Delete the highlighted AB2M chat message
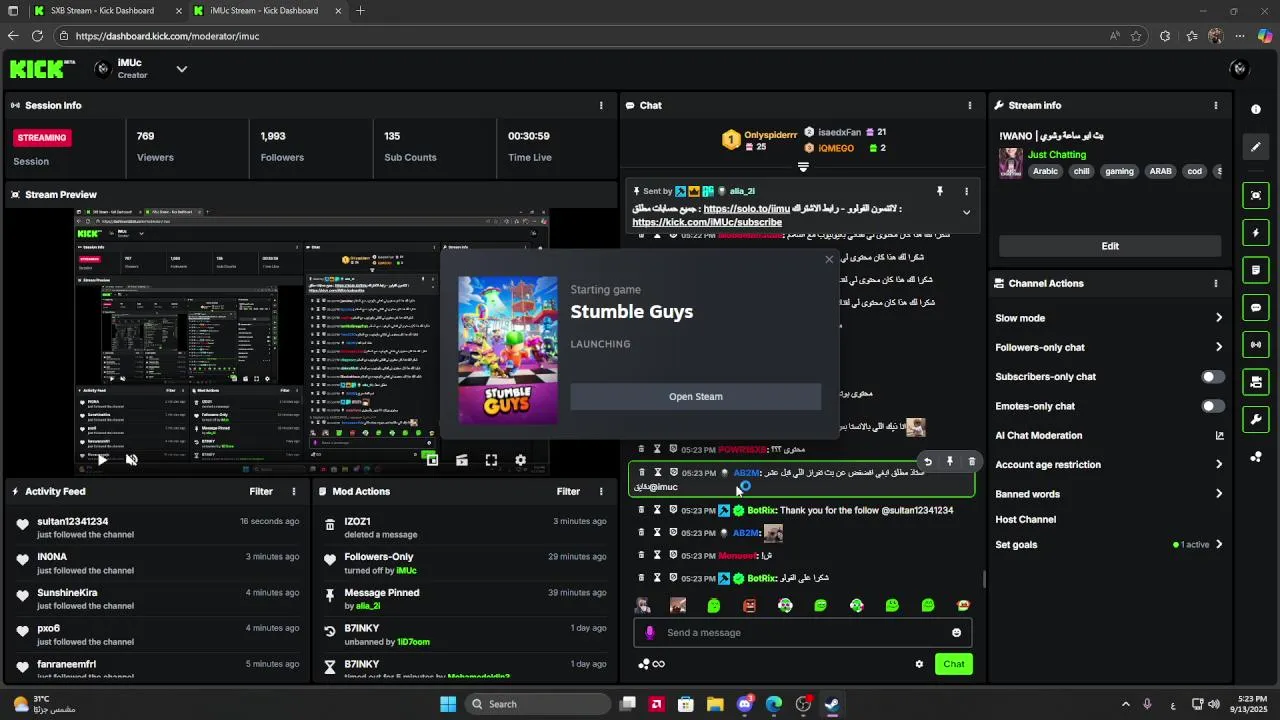The image size is (1280, 720). (971, 462)
